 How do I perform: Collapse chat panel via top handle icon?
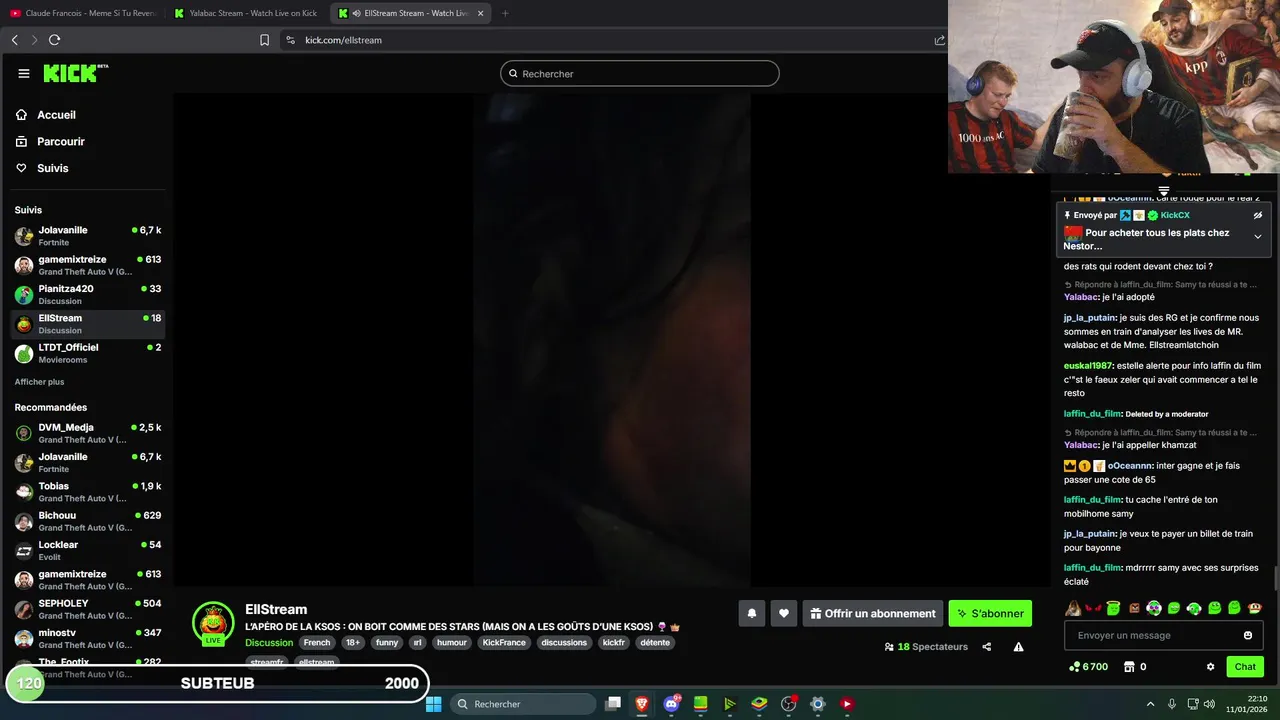1164,190
